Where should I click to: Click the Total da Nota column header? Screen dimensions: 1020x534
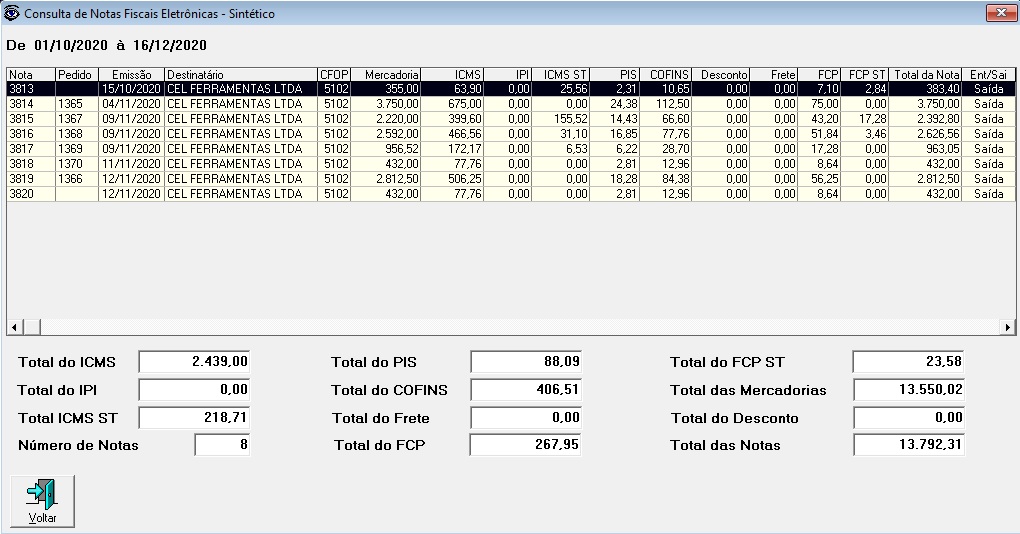(x=925, y=75)
